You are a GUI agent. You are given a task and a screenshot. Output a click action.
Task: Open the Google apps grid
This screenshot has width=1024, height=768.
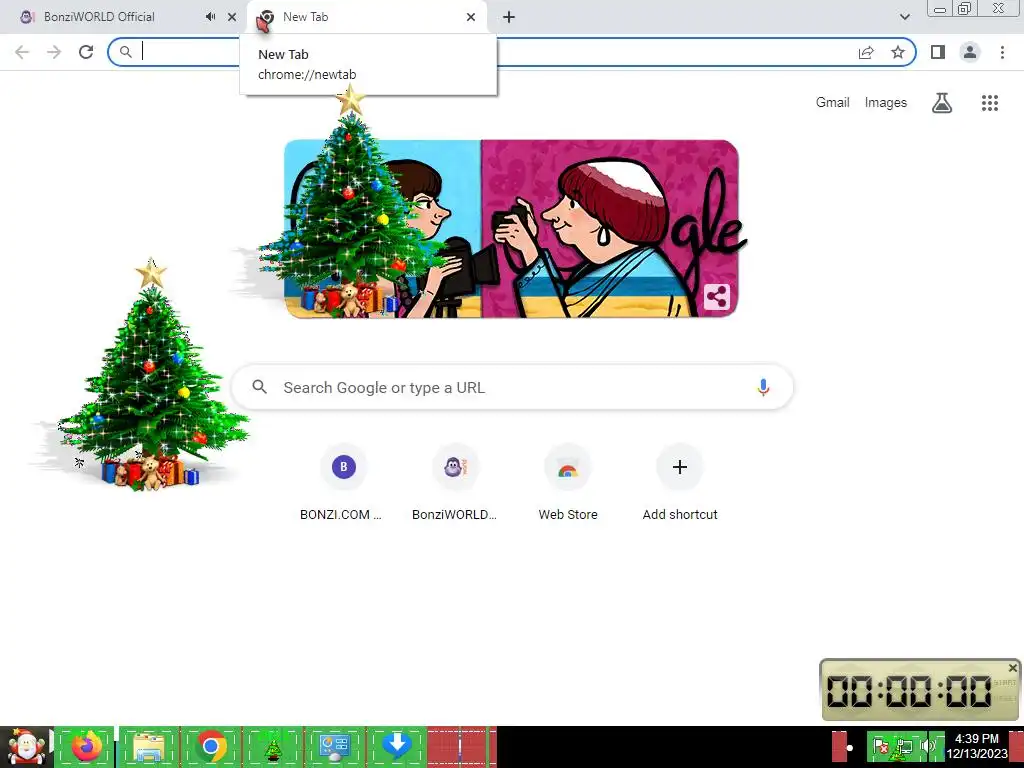click(x=989, y=103)
